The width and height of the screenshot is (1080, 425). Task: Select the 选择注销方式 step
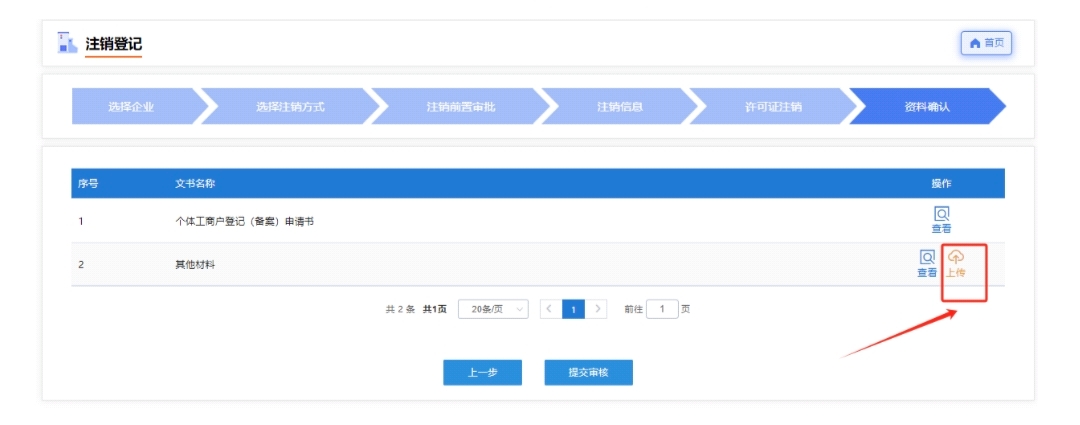tap(290, 107)
